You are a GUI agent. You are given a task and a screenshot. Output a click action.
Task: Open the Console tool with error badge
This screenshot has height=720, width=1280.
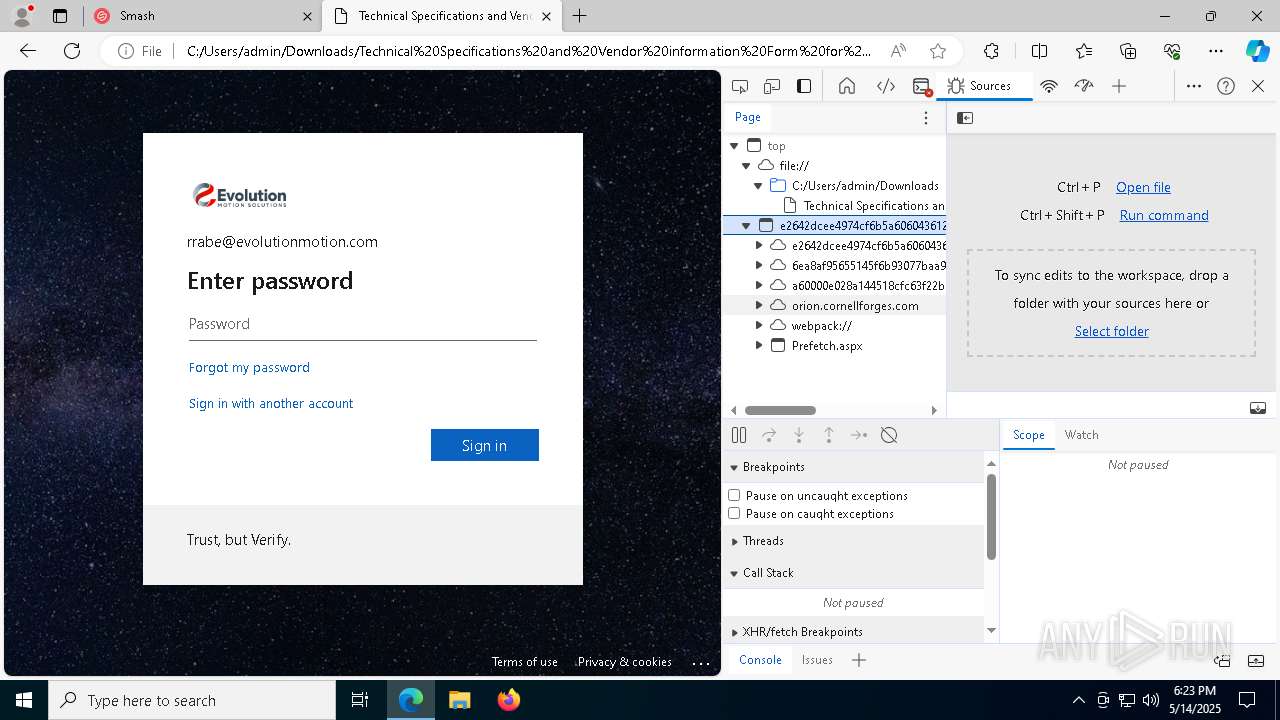pyautogui.click(x=922, y=86)
